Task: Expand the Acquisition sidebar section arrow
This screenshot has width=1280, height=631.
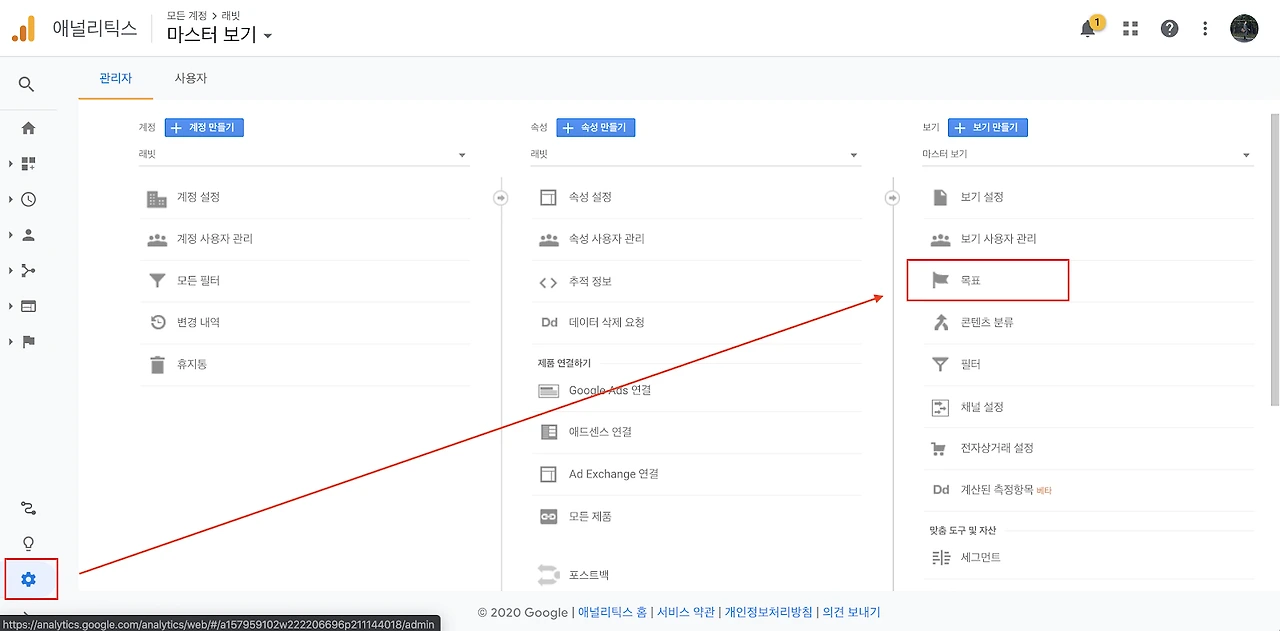Action: point(10,270)
